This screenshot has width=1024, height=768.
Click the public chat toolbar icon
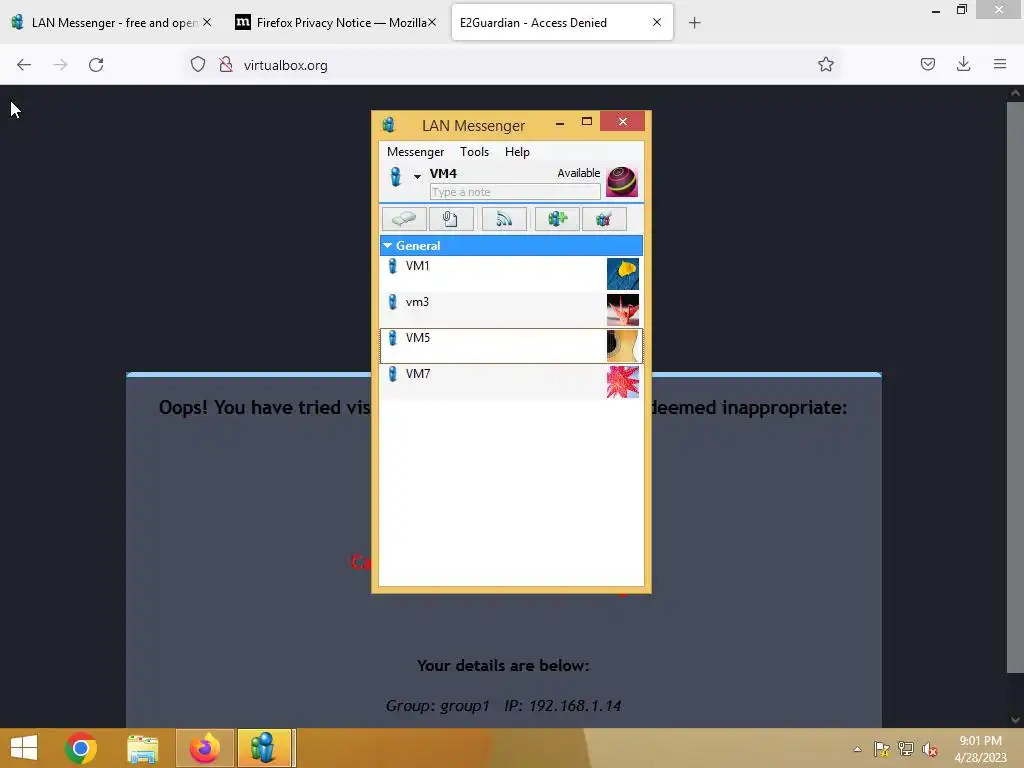pos(604,219)
